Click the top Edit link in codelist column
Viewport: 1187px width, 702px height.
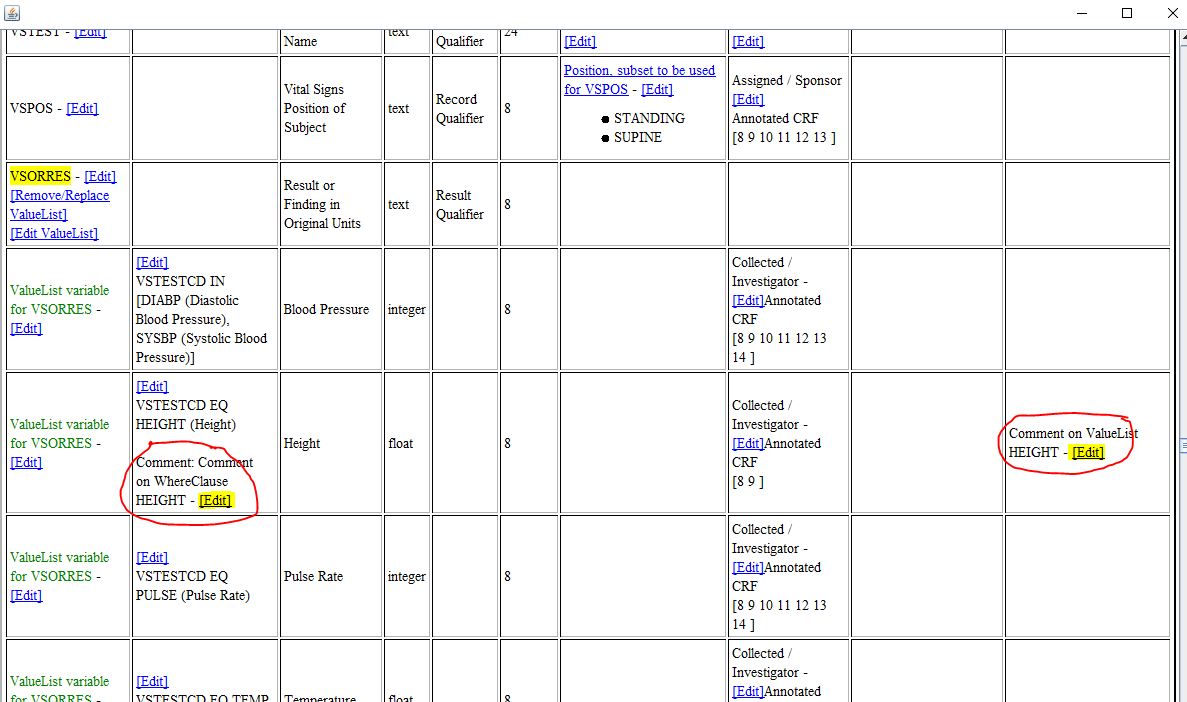pos(580,42)
